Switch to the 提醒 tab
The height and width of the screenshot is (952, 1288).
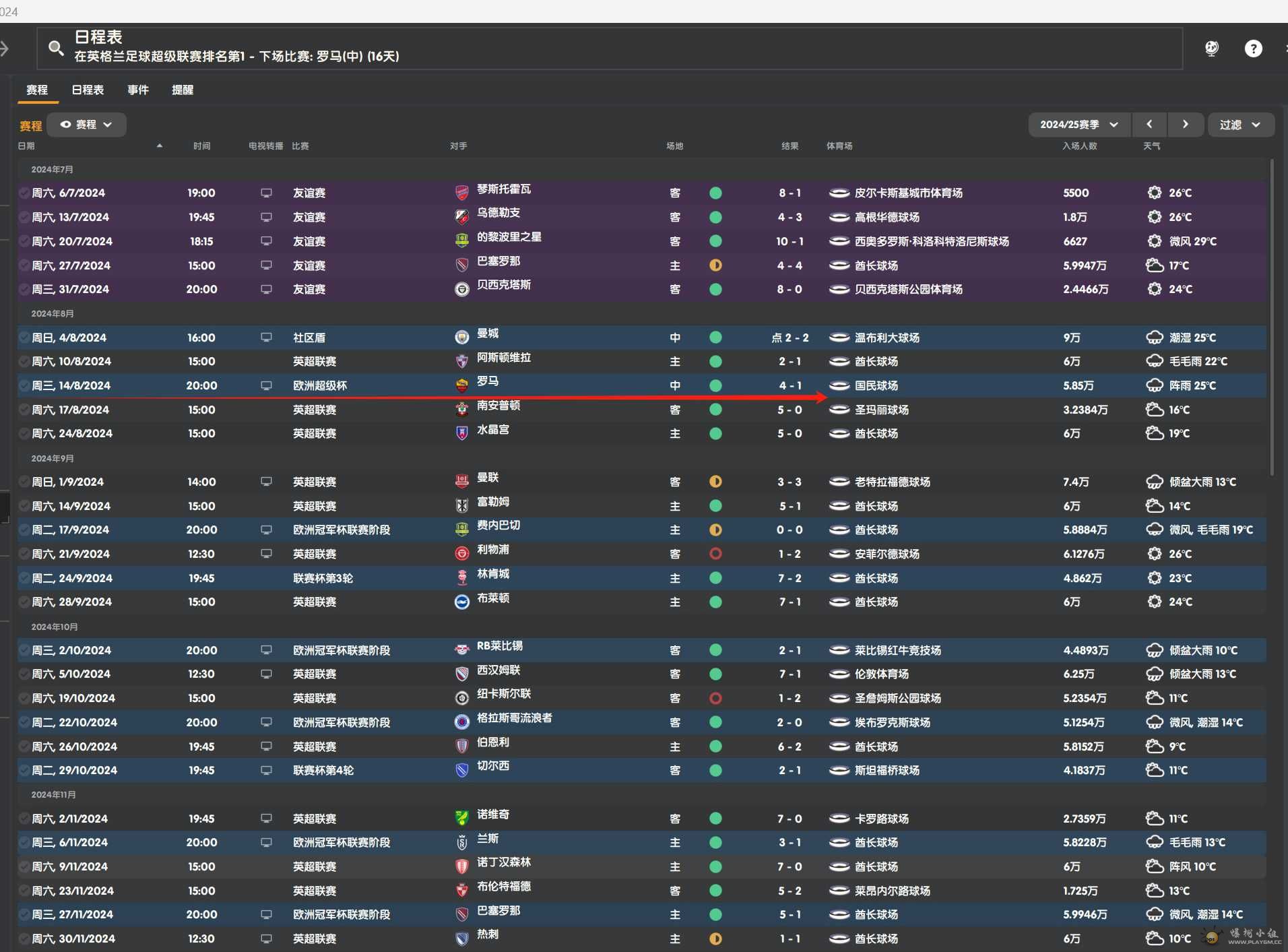click(x=183, y=90)
